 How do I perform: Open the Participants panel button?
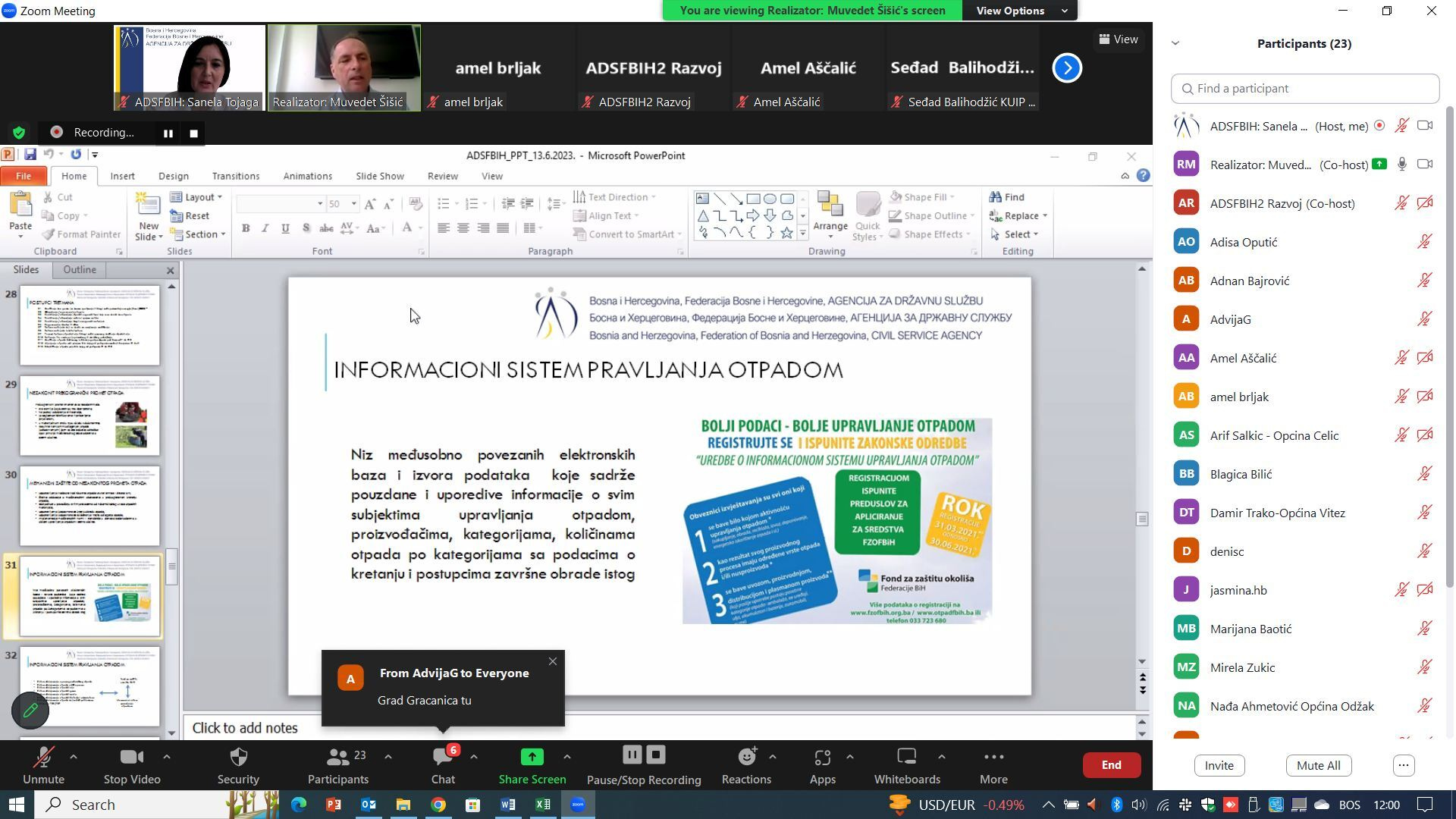pos(338,765)
